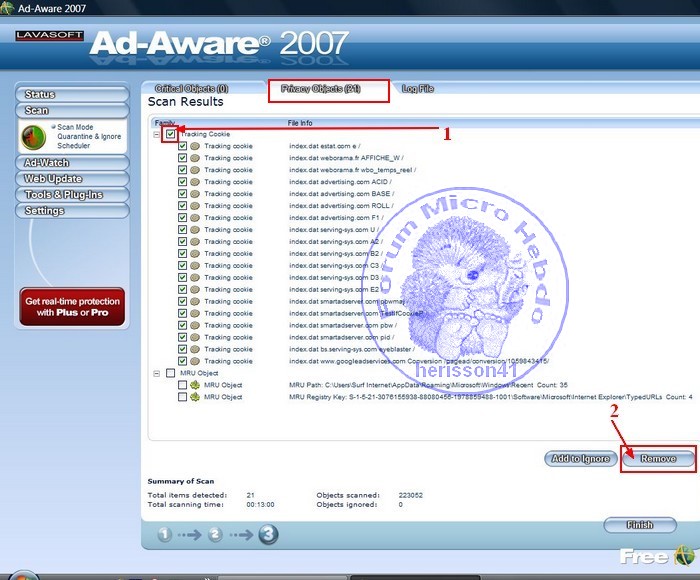Screen dimensions: 700x580
Task: Click cookie icon for bs.serving-sys.com eyeblaster row
Action: click(x=195, y=349)
